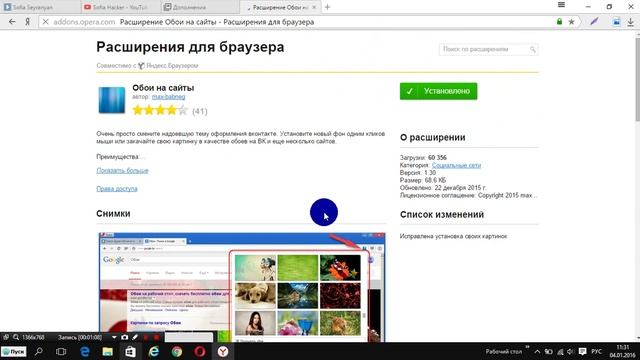
Task: Stop page loading with the X icon
Action: pos(45,22)
